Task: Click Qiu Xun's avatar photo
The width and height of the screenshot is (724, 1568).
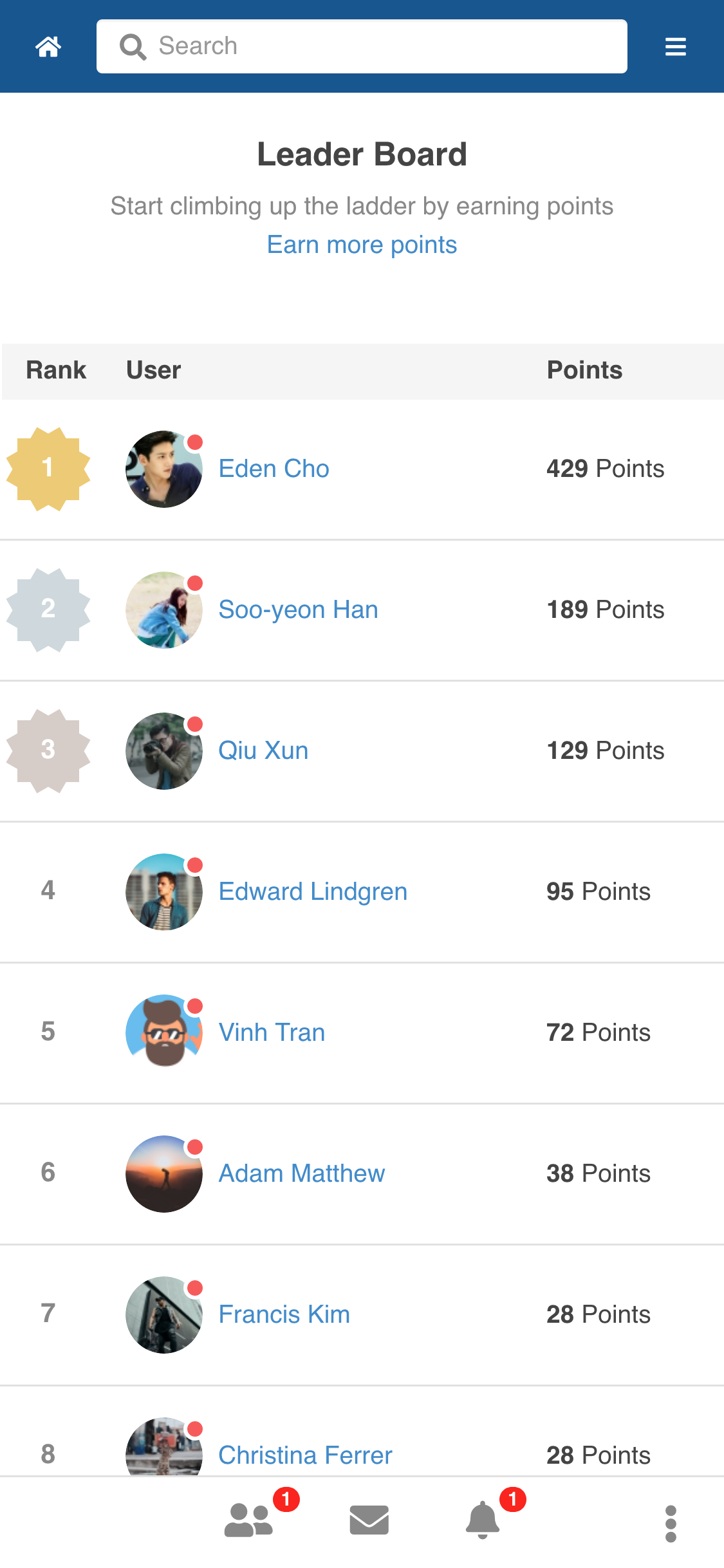Action: [x=163, y=751]
